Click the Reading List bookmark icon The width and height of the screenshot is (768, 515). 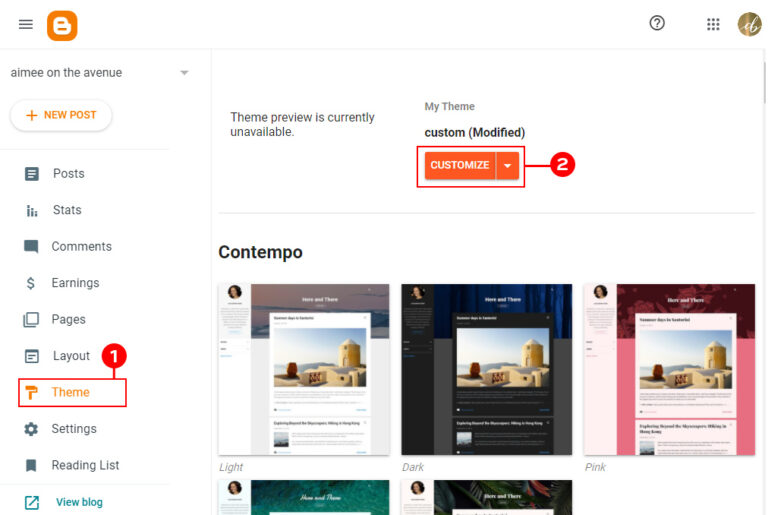[31, 466]
